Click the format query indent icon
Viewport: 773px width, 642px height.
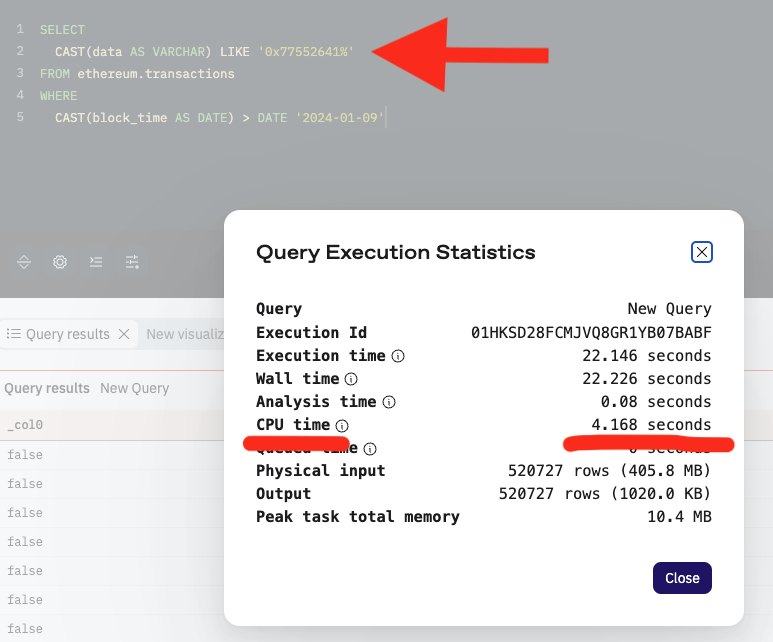[x=96, y=262]
